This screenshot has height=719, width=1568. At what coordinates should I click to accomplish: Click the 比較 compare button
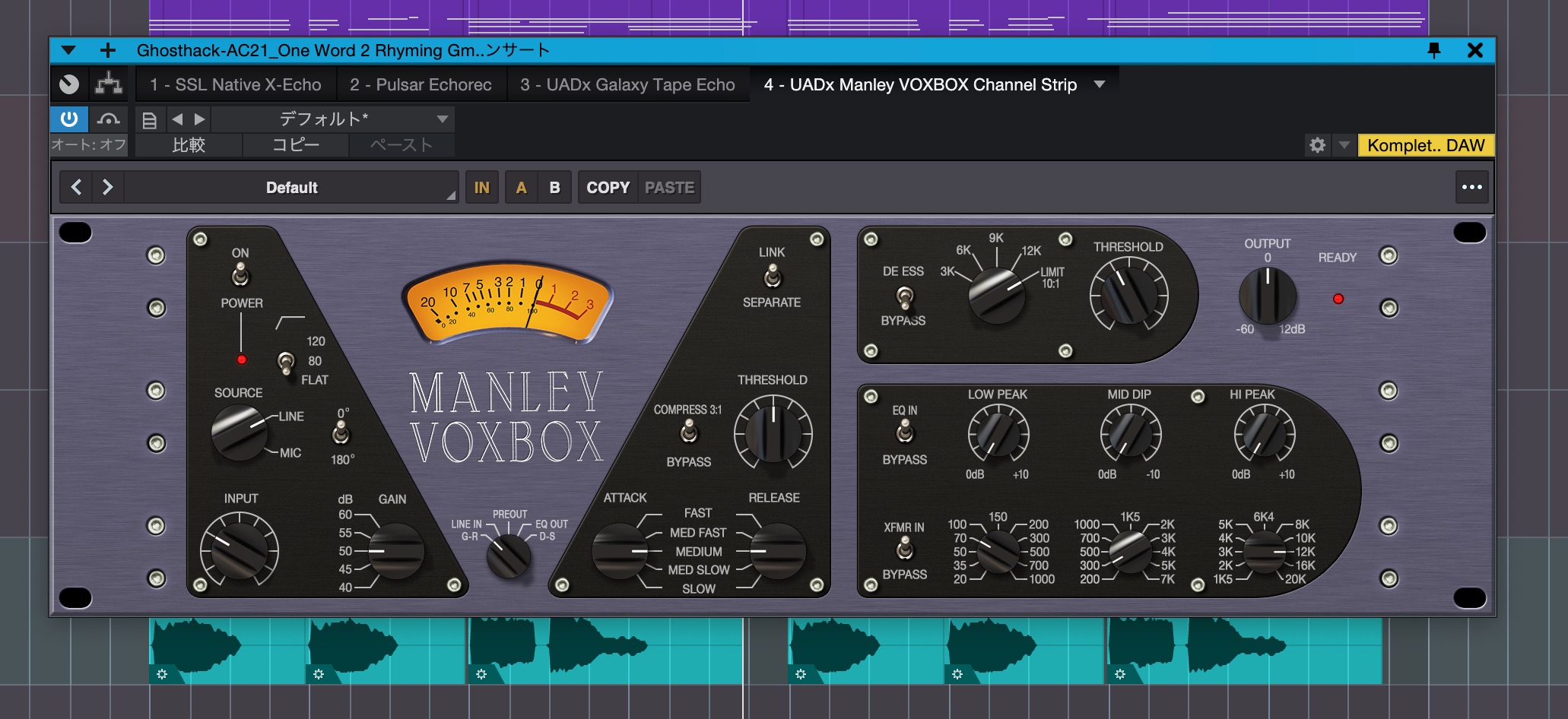click(x=189, y=145)
